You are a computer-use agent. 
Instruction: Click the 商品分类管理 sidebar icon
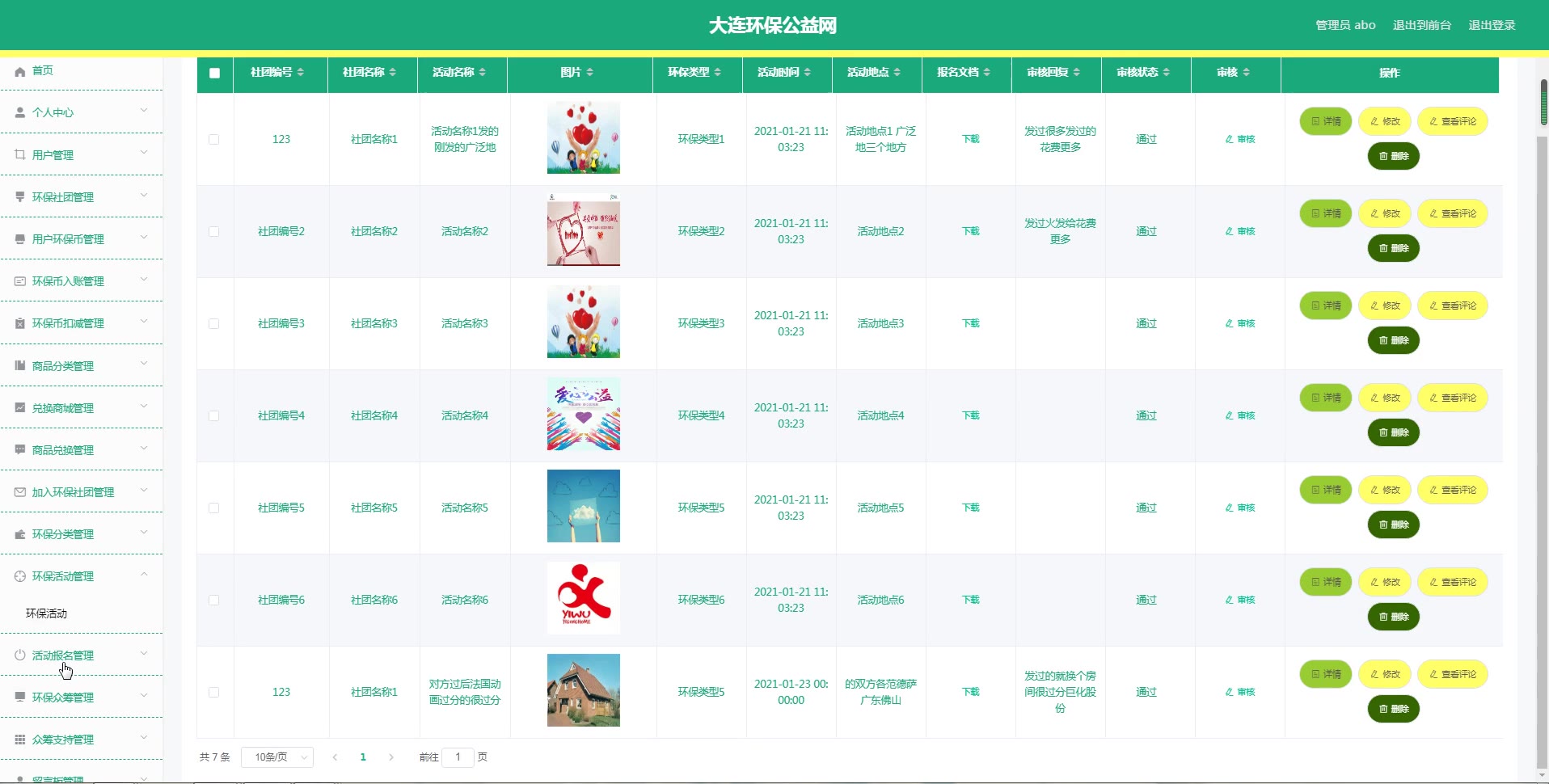(20, 366)
